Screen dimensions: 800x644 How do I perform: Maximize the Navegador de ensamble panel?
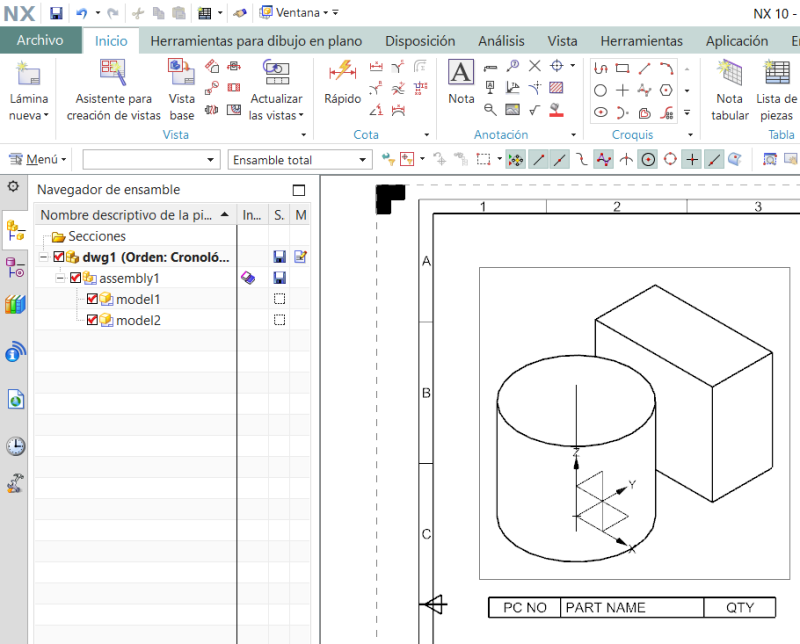click(x=299, y=190)
